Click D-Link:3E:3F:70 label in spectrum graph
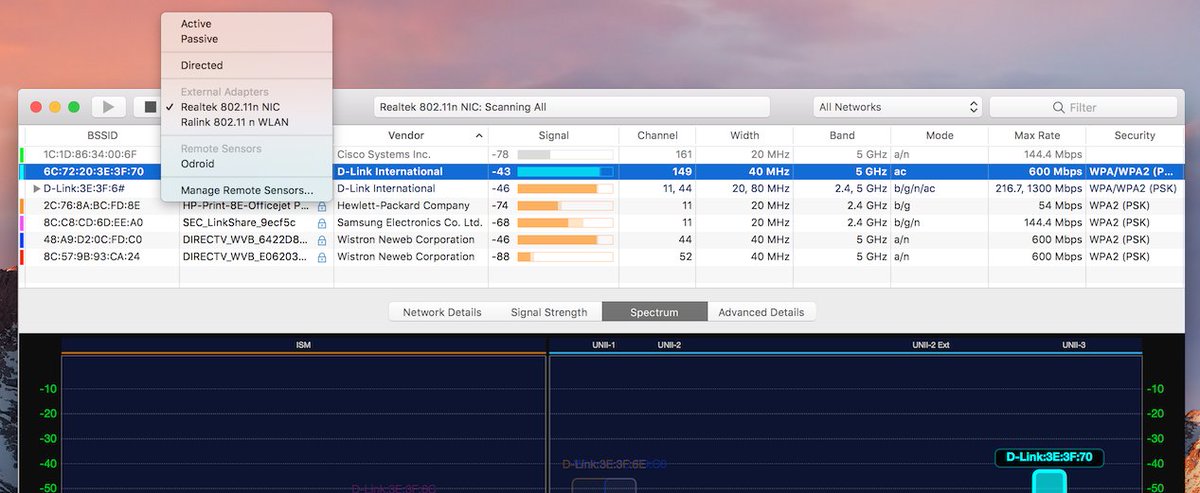The height and width of the screenshot is (493, 1200). click(x=1049, y=457)
